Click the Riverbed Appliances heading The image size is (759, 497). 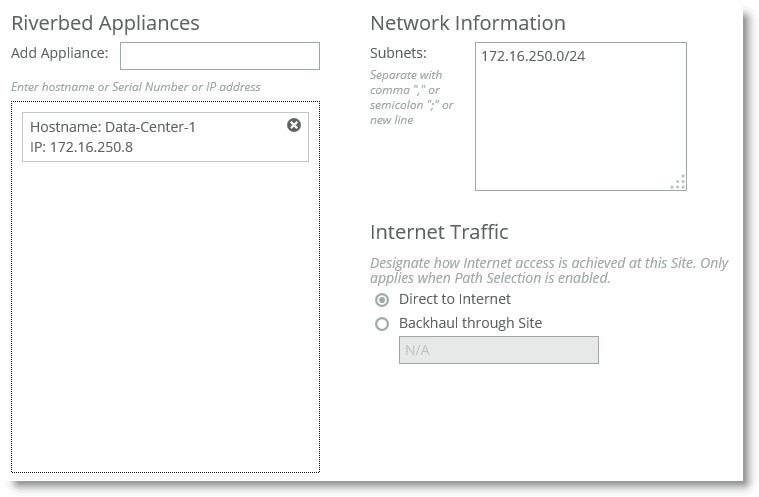[105, 23]
